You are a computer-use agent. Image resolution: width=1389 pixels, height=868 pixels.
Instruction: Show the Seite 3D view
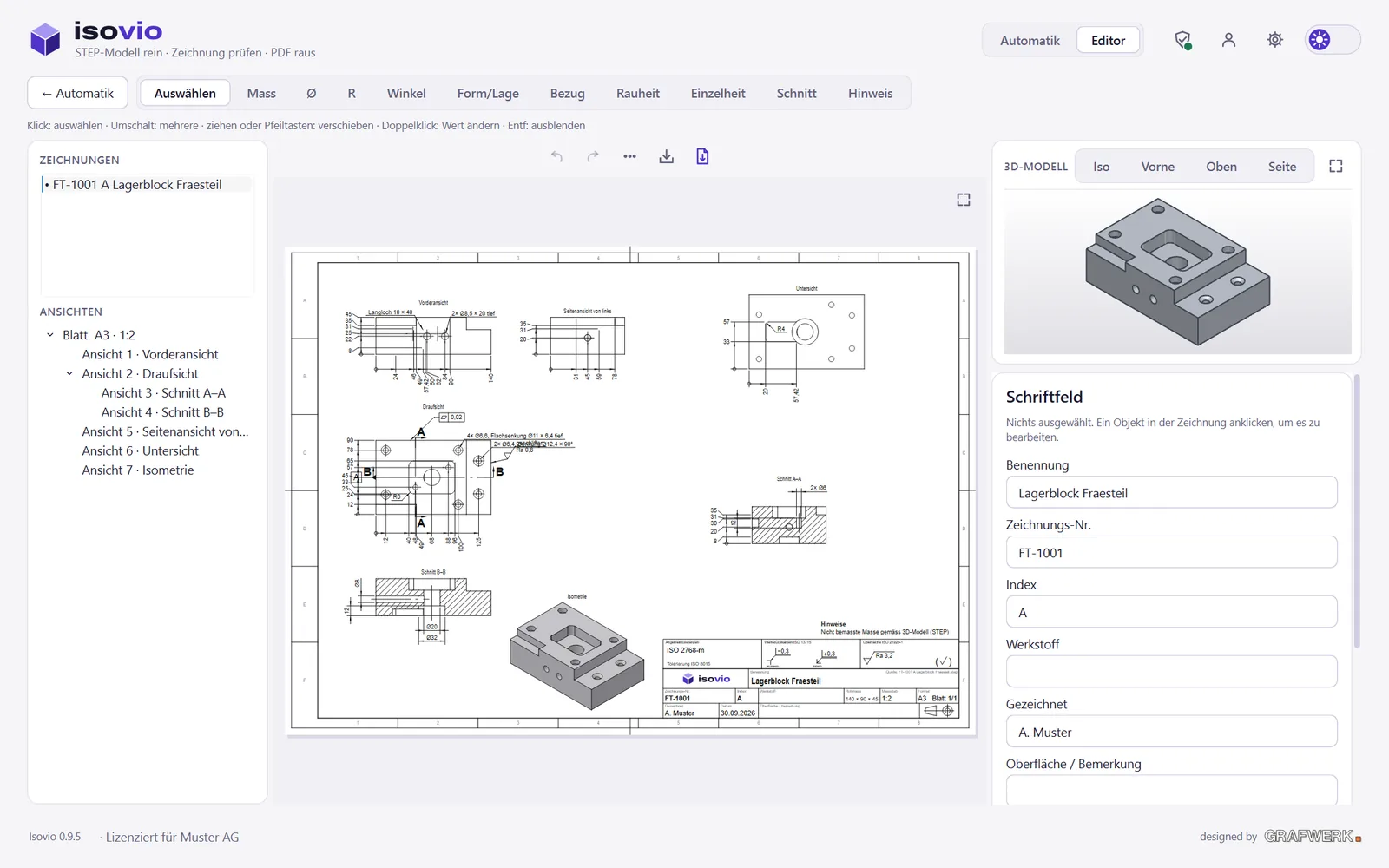pyautogui.click(x=1281, y=167)
